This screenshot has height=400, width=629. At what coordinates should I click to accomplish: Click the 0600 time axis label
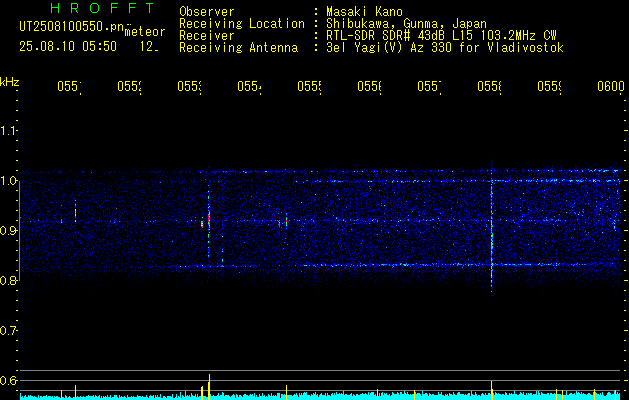611,87
